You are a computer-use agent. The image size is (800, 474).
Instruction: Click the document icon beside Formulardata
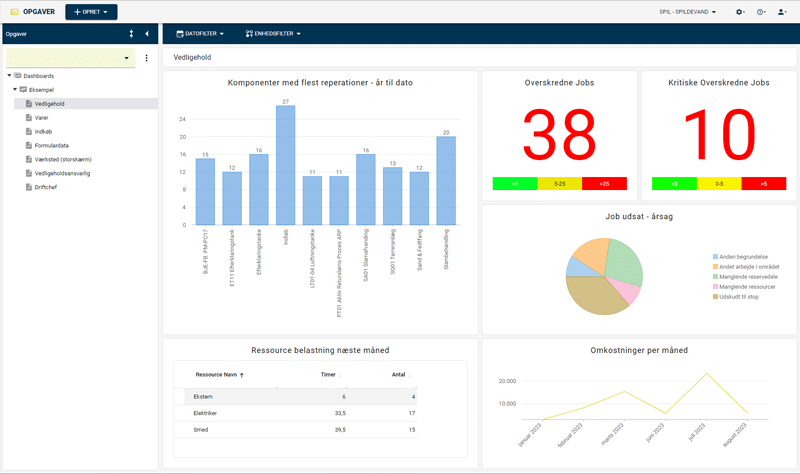pyautogui.click(x=29, y=145)
